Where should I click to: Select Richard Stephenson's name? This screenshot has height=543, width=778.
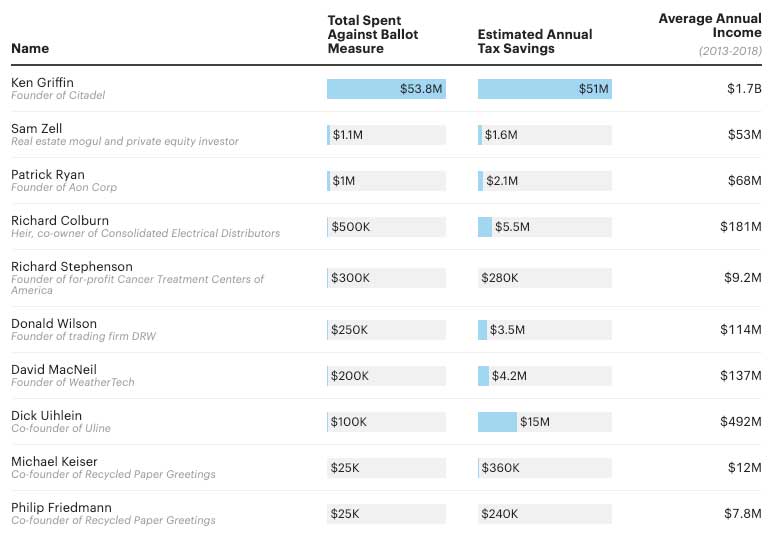71,266
